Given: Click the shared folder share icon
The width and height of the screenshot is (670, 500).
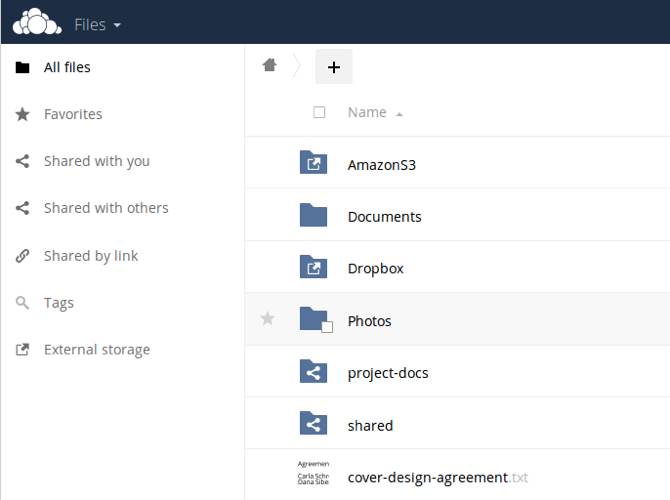Looking at the screenshot, I should (313, 423).
